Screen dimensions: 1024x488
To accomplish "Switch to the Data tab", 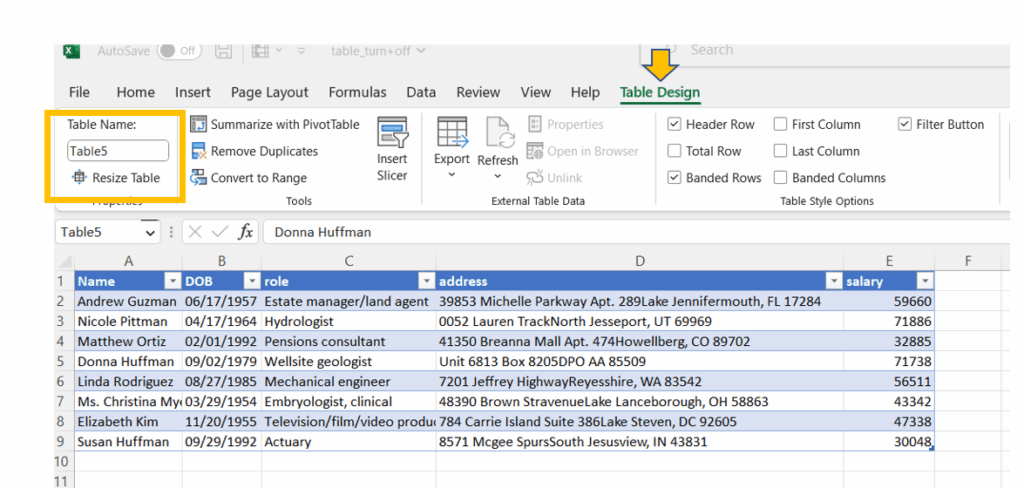I will tap(421, 93).
